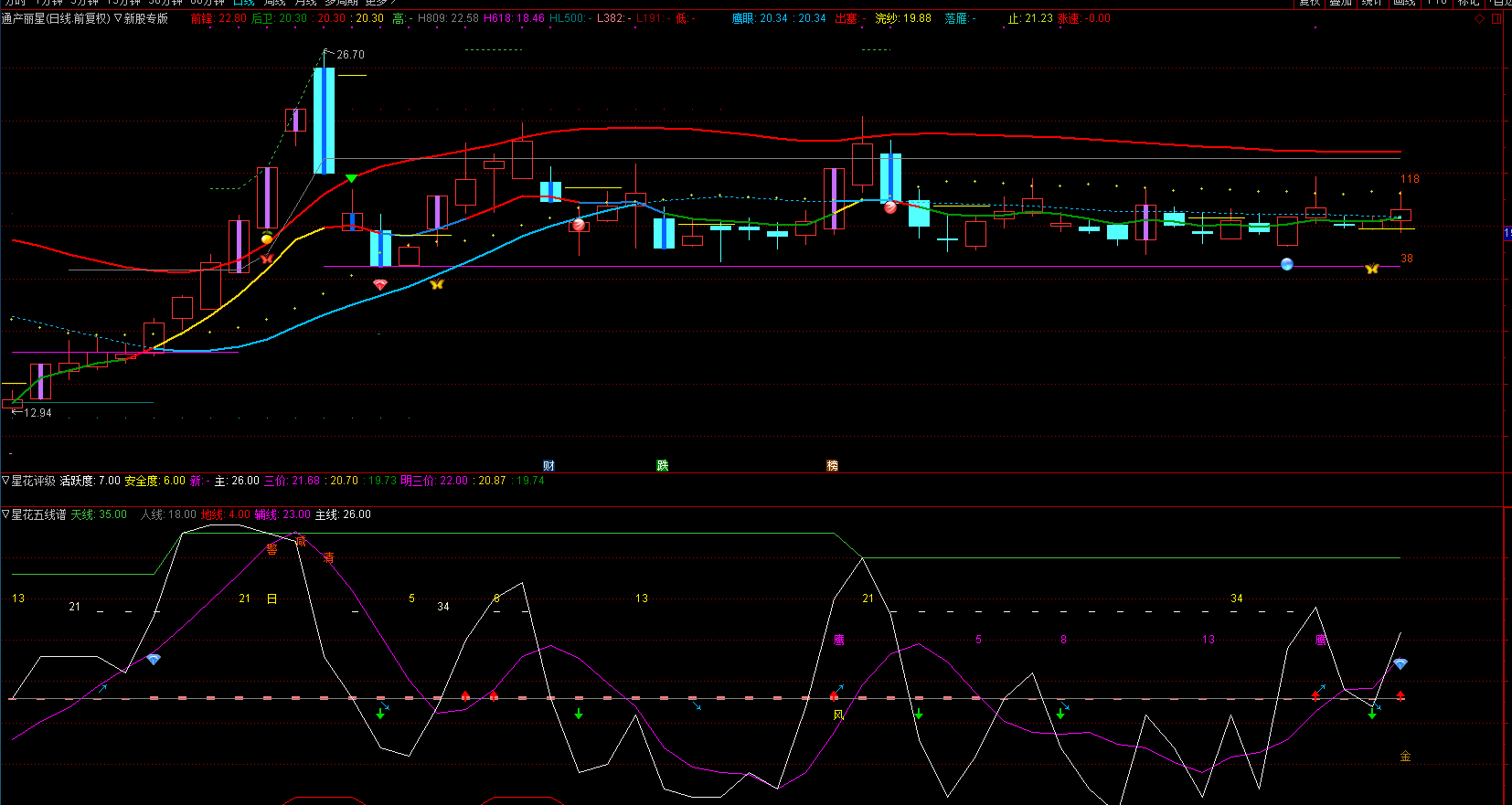Image resolution: width=1512 pixels, height=805 pixels.
Task: Click the red diamond gem marker on the chart
Action: 380,285
